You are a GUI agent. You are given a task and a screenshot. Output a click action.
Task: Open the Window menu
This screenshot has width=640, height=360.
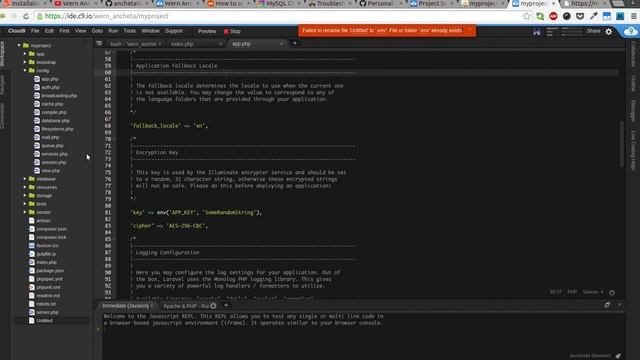[150, 31]
